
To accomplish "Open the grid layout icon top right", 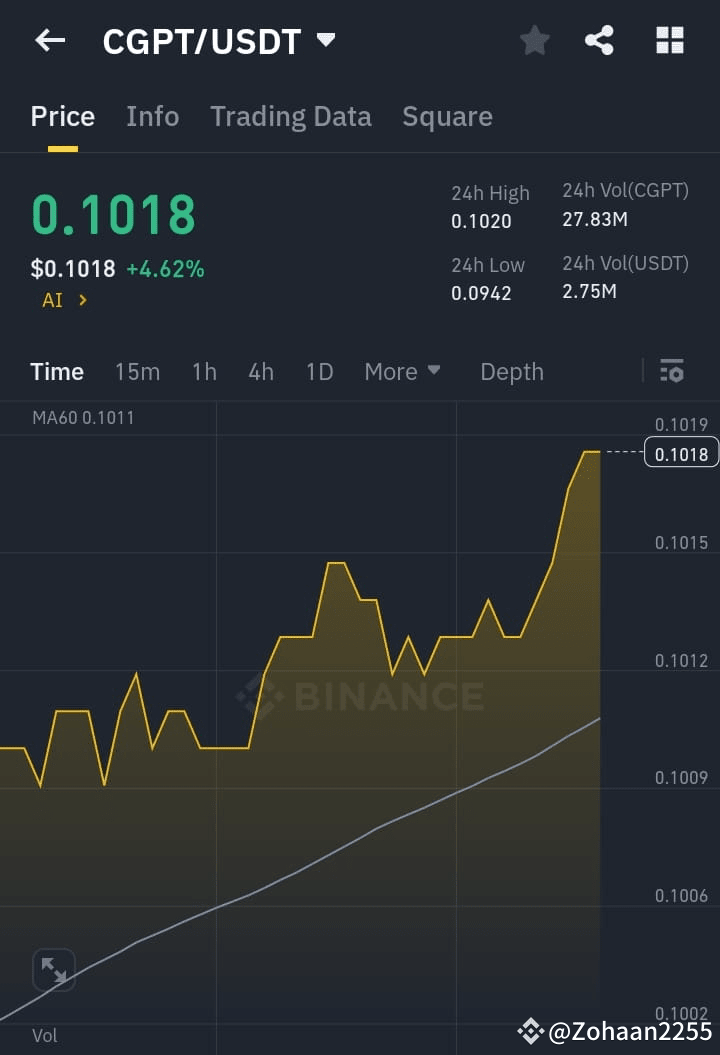I will [668, 40].
